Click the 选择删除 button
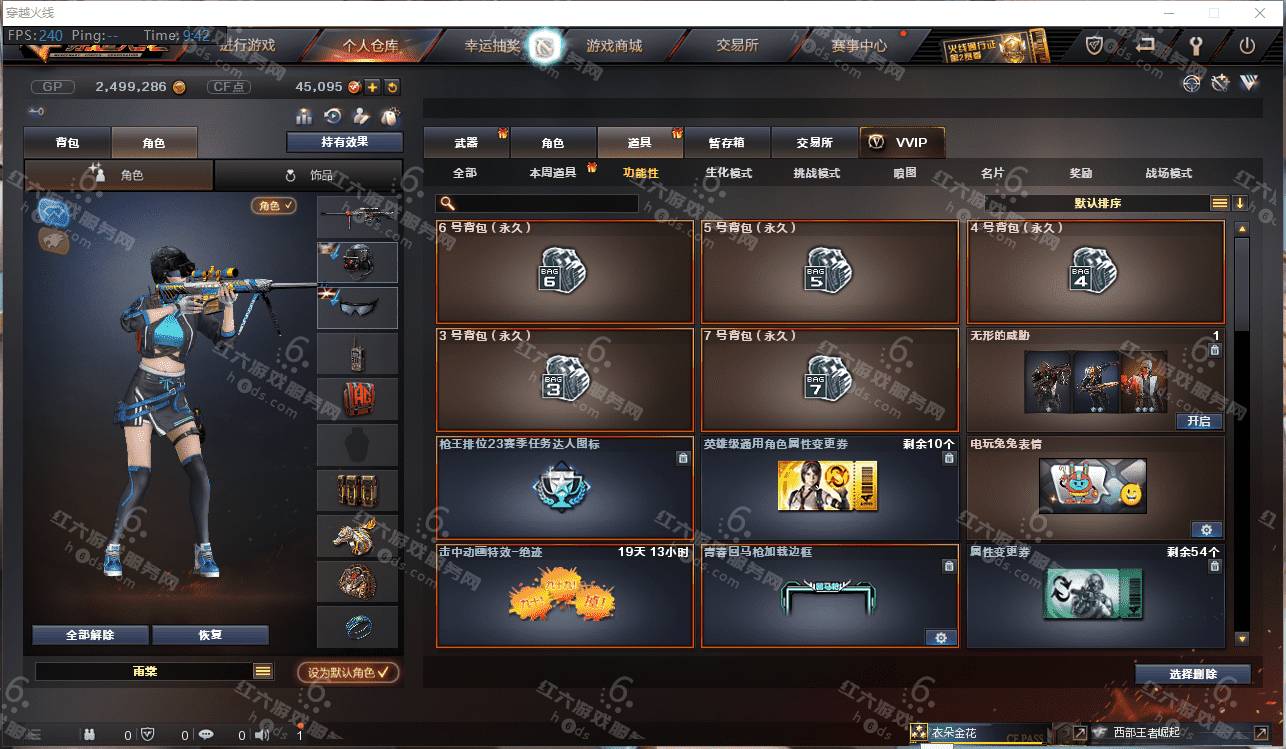1286x749 pixels. click(1193, 674)
